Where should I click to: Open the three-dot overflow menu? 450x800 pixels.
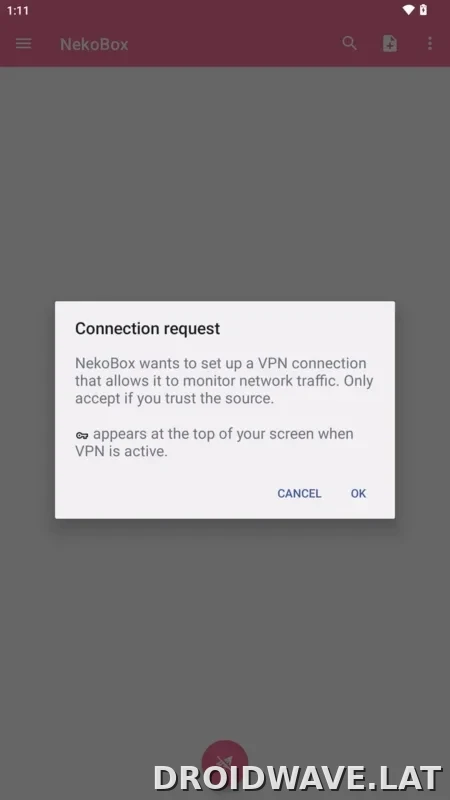[430, 43]
